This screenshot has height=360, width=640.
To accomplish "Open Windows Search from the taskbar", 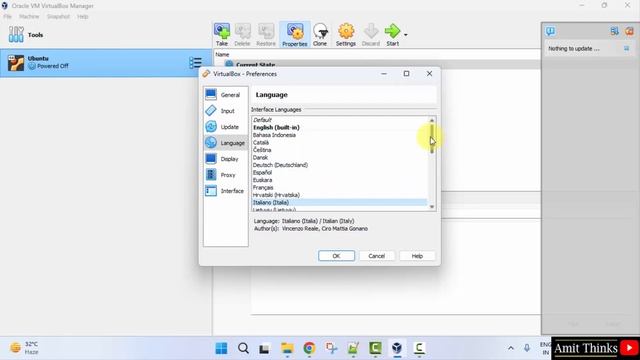I will pos(243,348).
